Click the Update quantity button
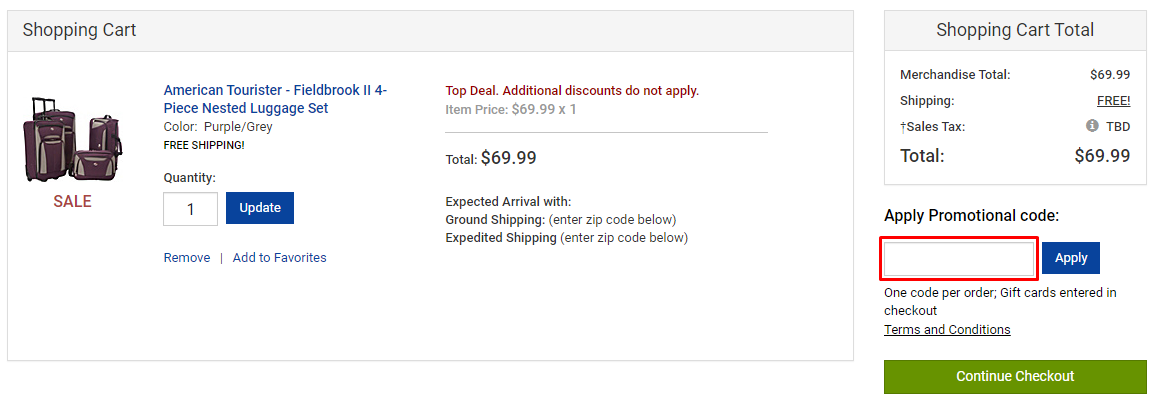Viewport: 1149px width, 396px height. pos(260,208)
